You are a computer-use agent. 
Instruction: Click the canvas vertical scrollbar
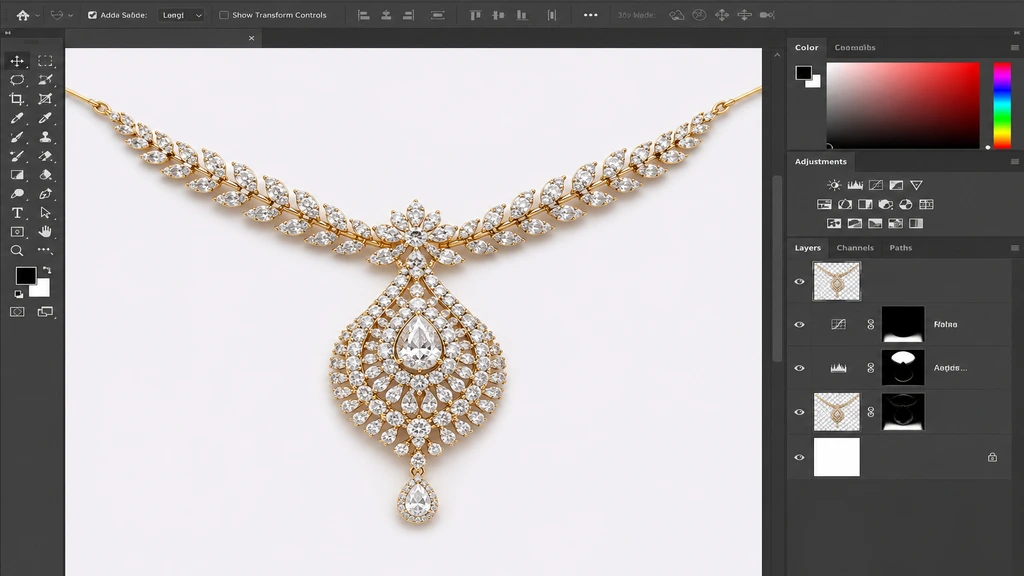click(x=777, y=268)
